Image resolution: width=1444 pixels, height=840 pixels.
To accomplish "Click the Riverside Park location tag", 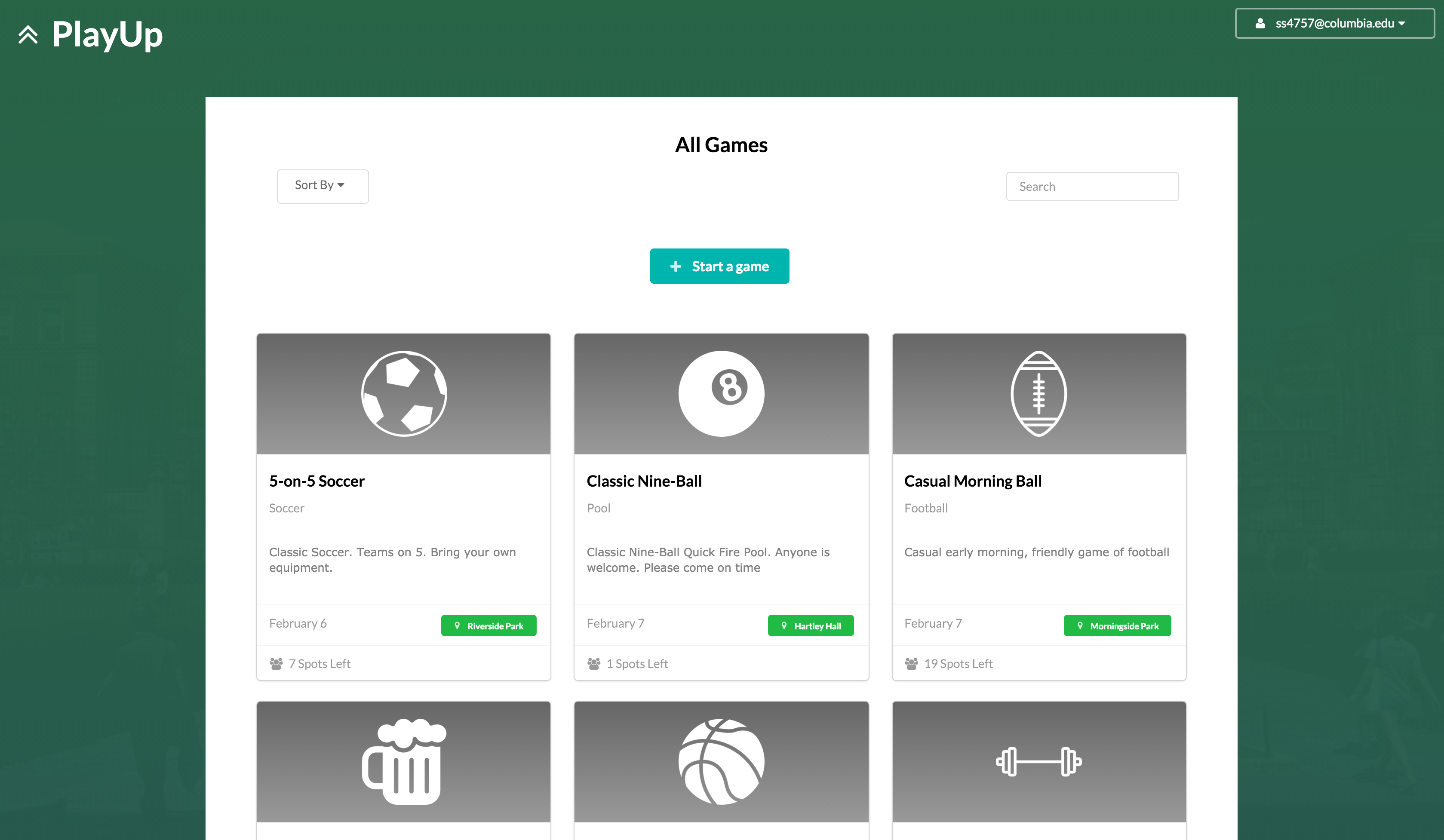I will point(488,626).
